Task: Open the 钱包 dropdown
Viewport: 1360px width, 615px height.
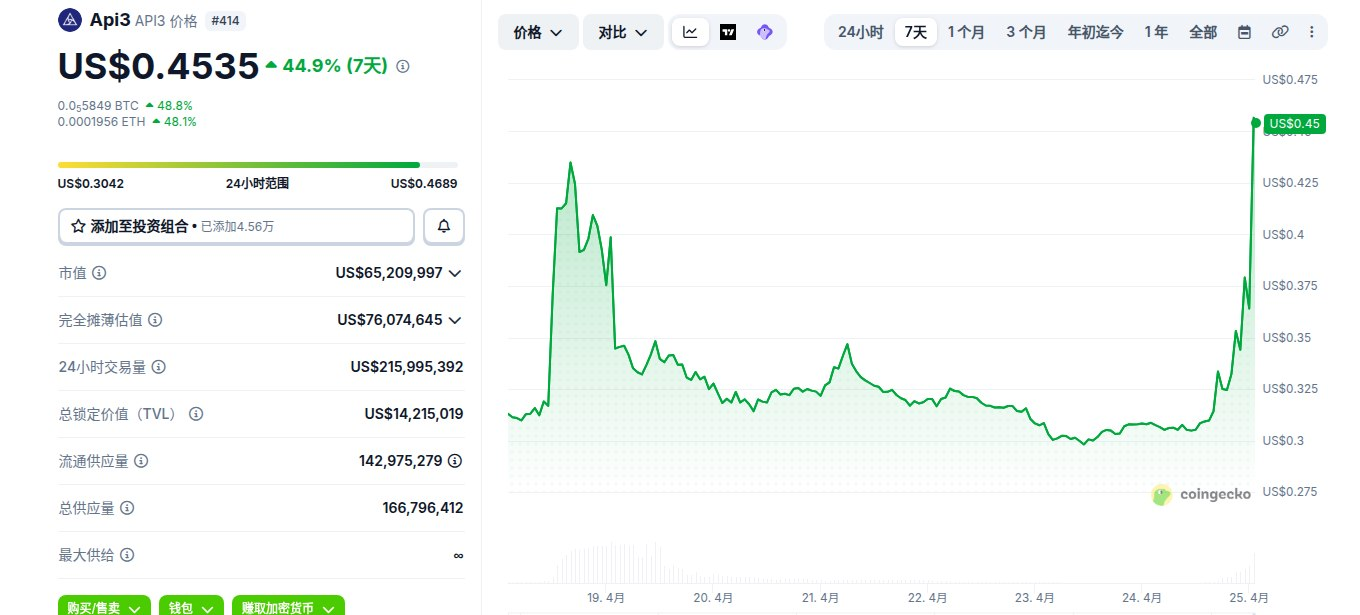Action: point(191,606)
